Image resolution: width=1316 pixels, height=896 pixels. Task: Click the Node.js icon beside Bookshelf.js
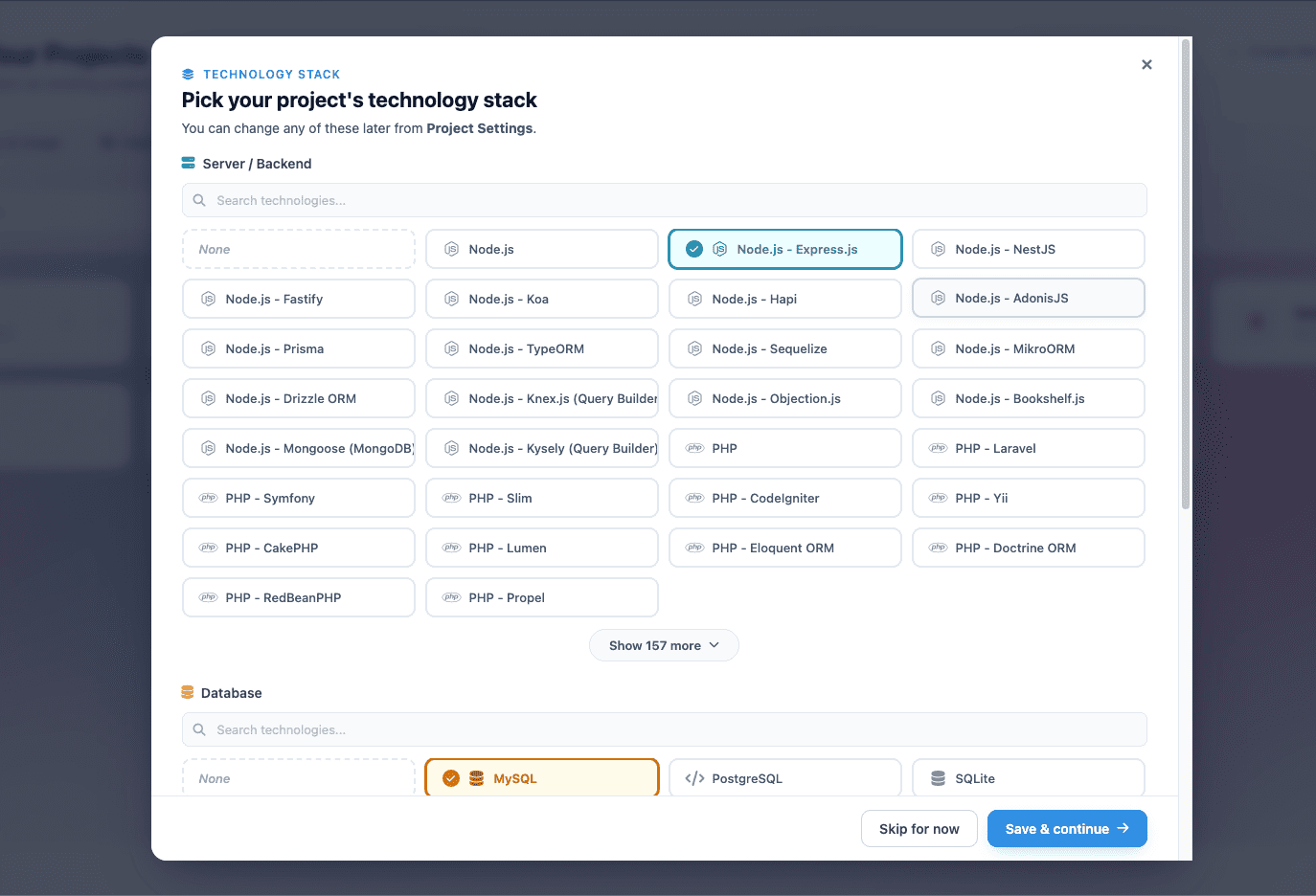938,398
